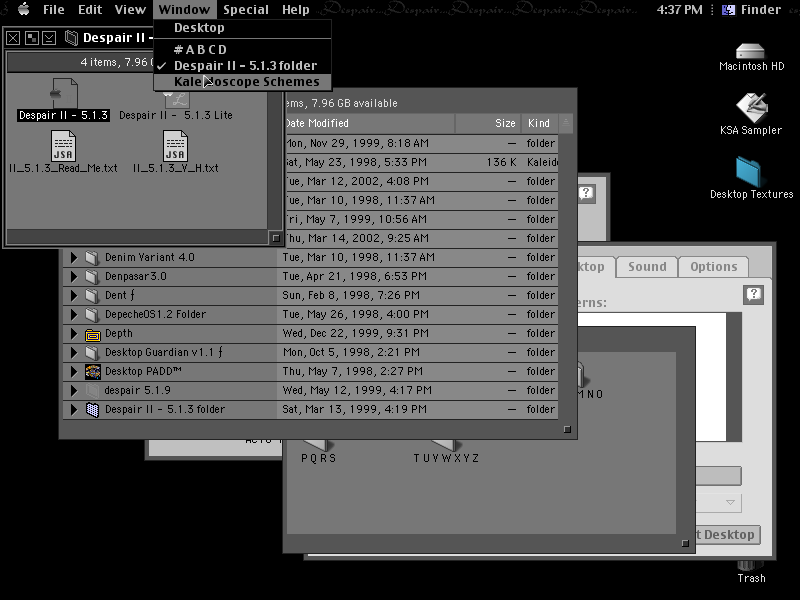Image resolution: width=800 pixels, height=600 pixels.
Task: Click the list window resize box
Action: tap(567, 429)
